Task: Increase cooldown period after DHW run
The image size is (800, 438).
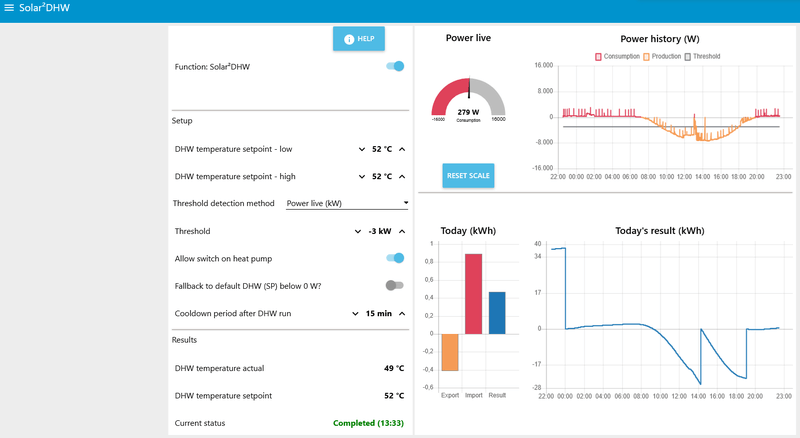Action: click(402, 314)
